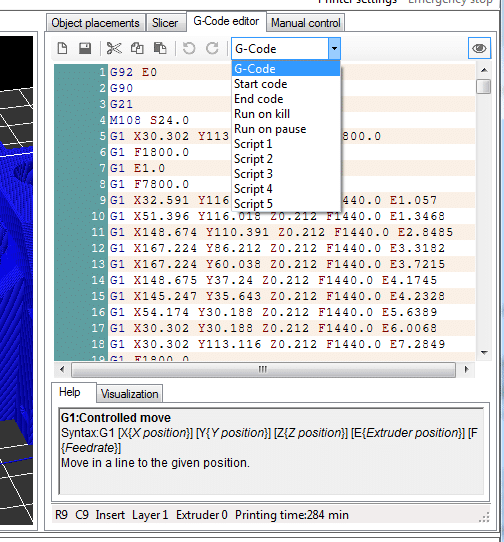Click line 4 'M108 S24.0'

coord(149,120)
